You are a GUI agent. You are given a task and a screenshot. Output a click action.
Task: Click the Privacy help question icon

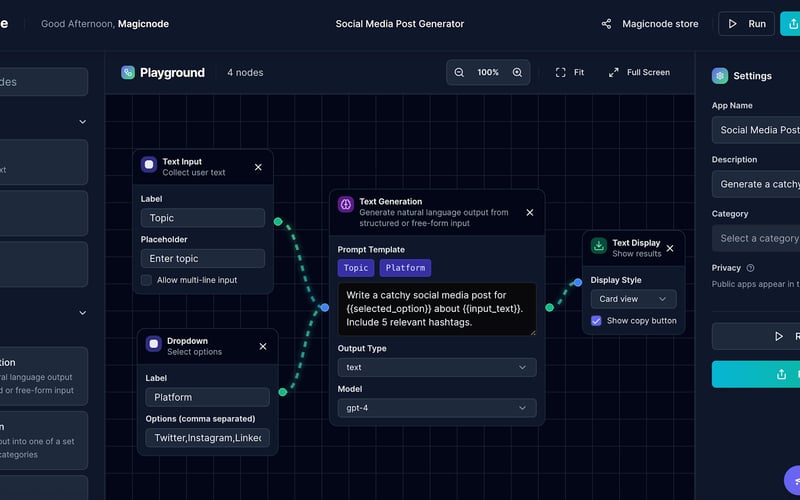(751, 268)
